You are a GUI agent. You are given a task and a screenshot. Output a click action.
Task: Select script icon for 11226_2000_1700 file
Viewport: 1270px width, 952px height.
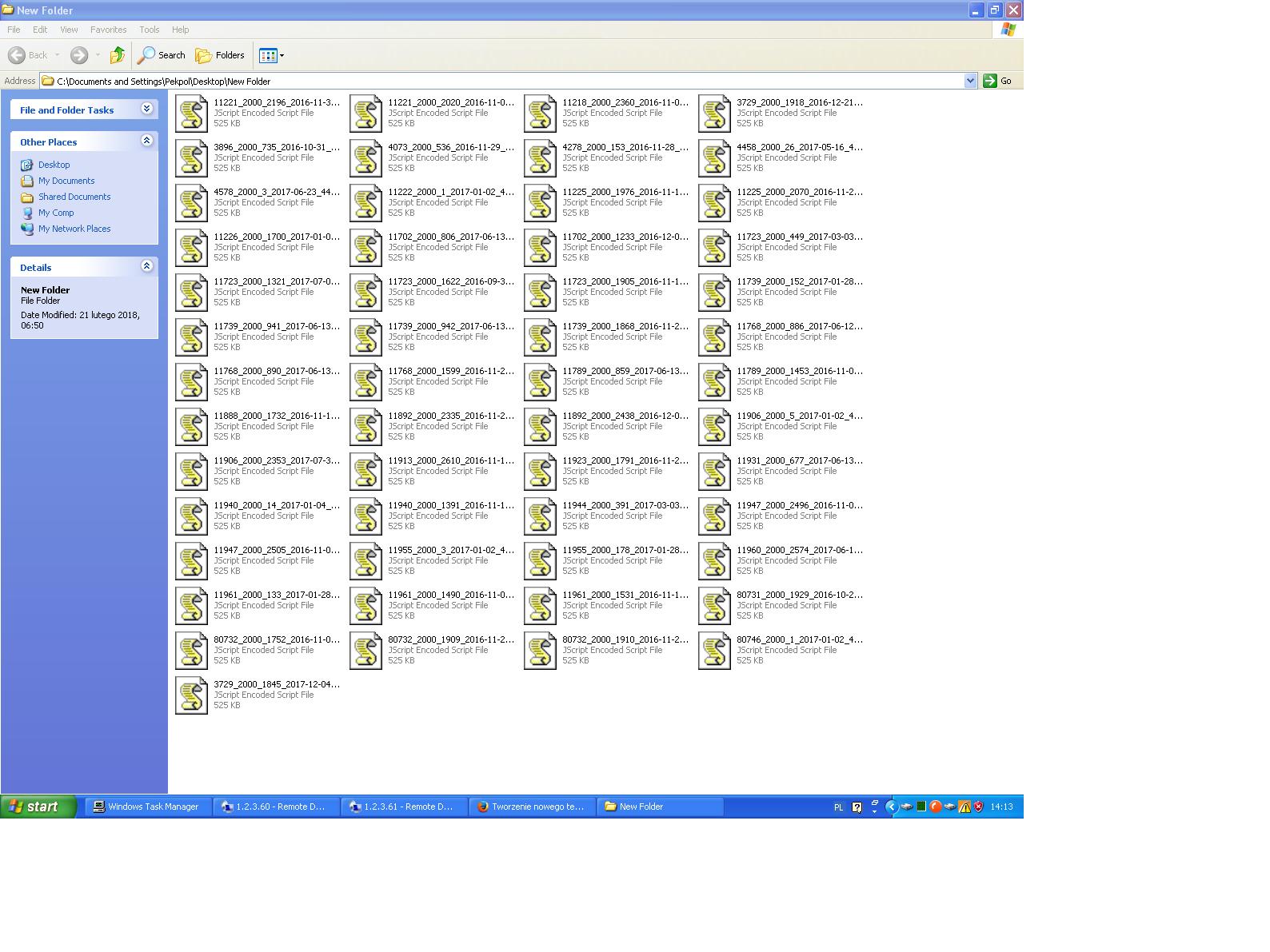pyautogui.click(x=191, y=248)
